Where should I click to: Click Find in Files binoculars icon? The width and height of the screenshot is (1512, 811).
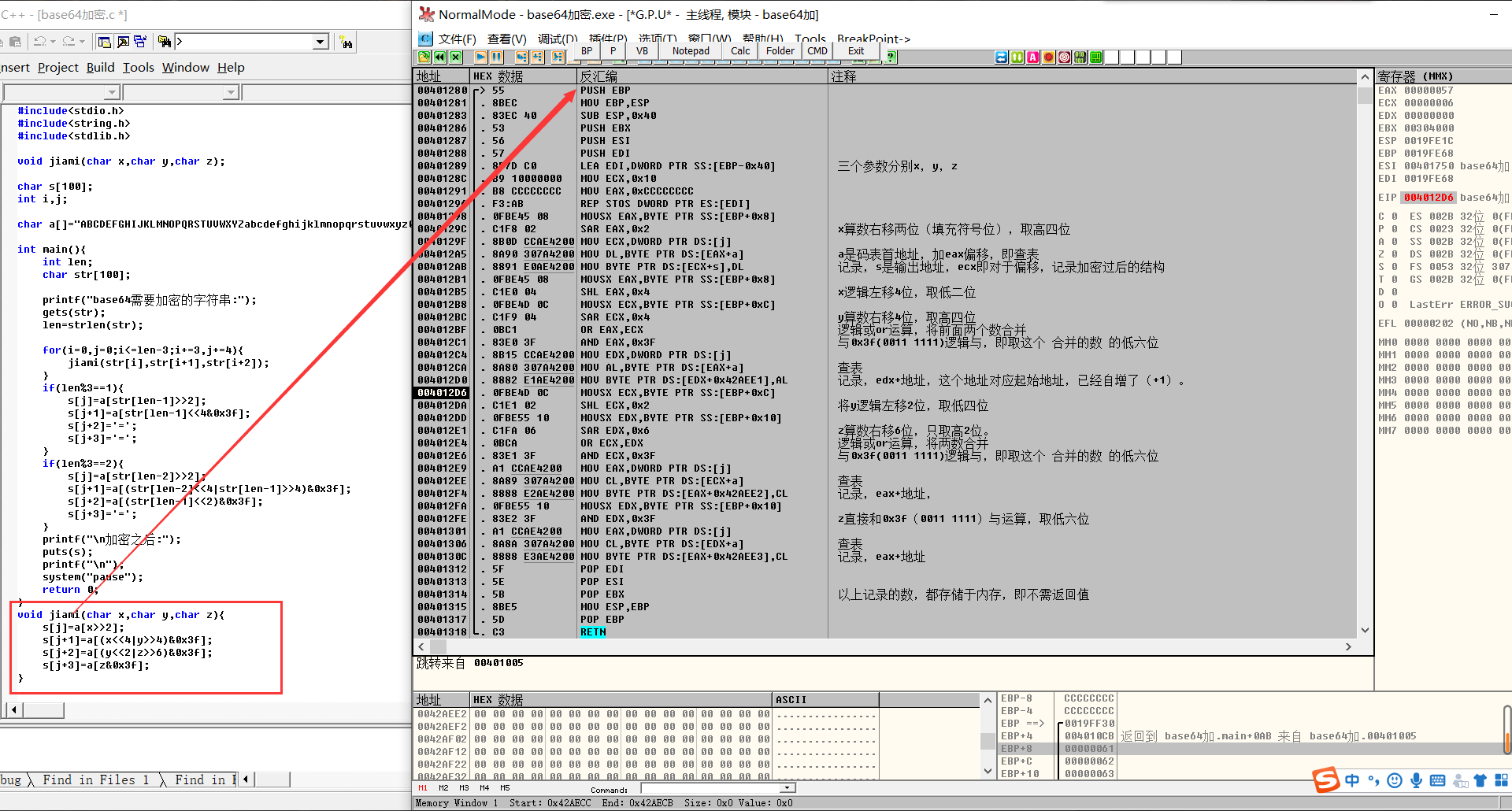tap(165, 42)
